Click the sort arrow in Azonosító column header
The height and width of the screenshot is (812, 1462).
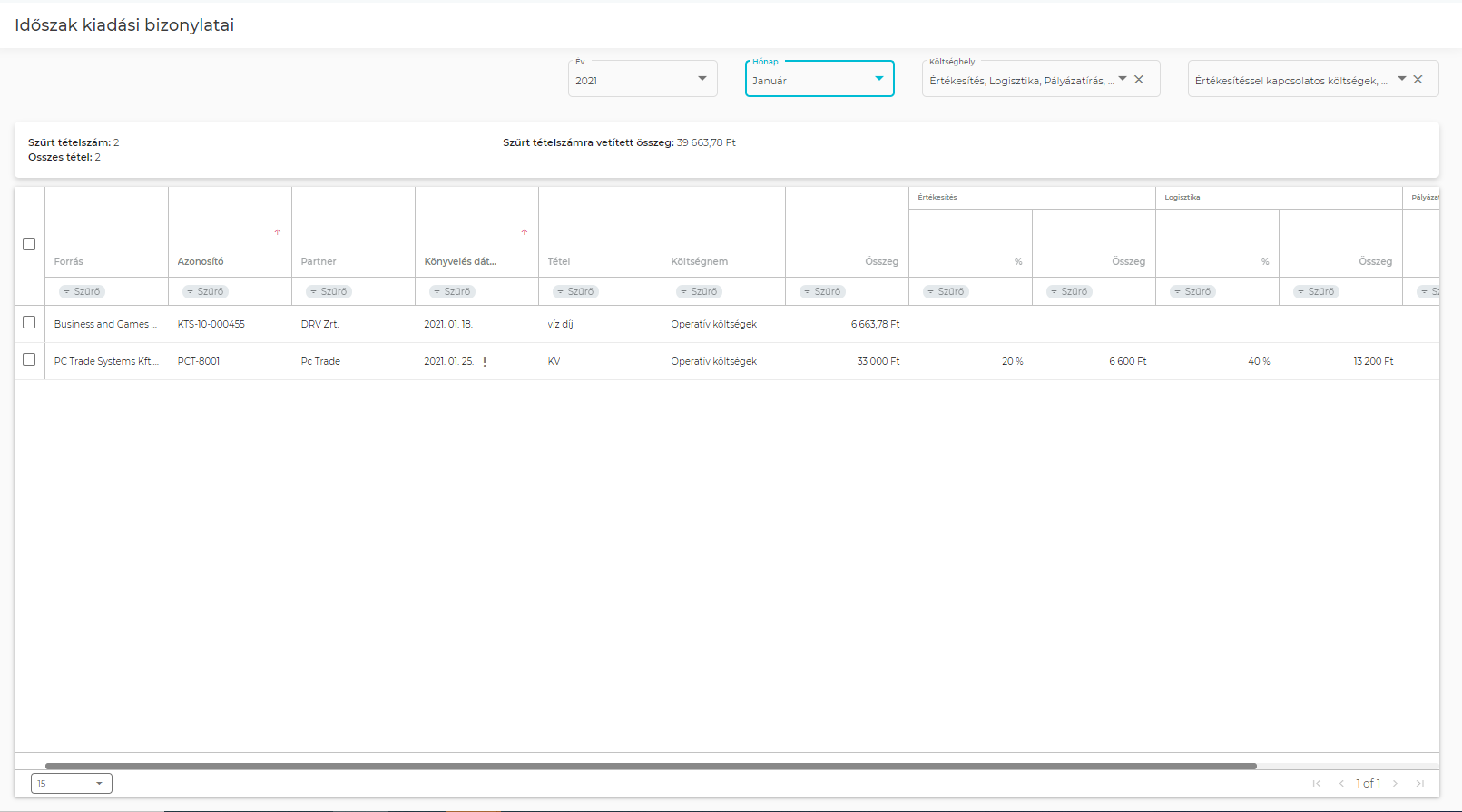pyautogui.click(x=278, y=232)
